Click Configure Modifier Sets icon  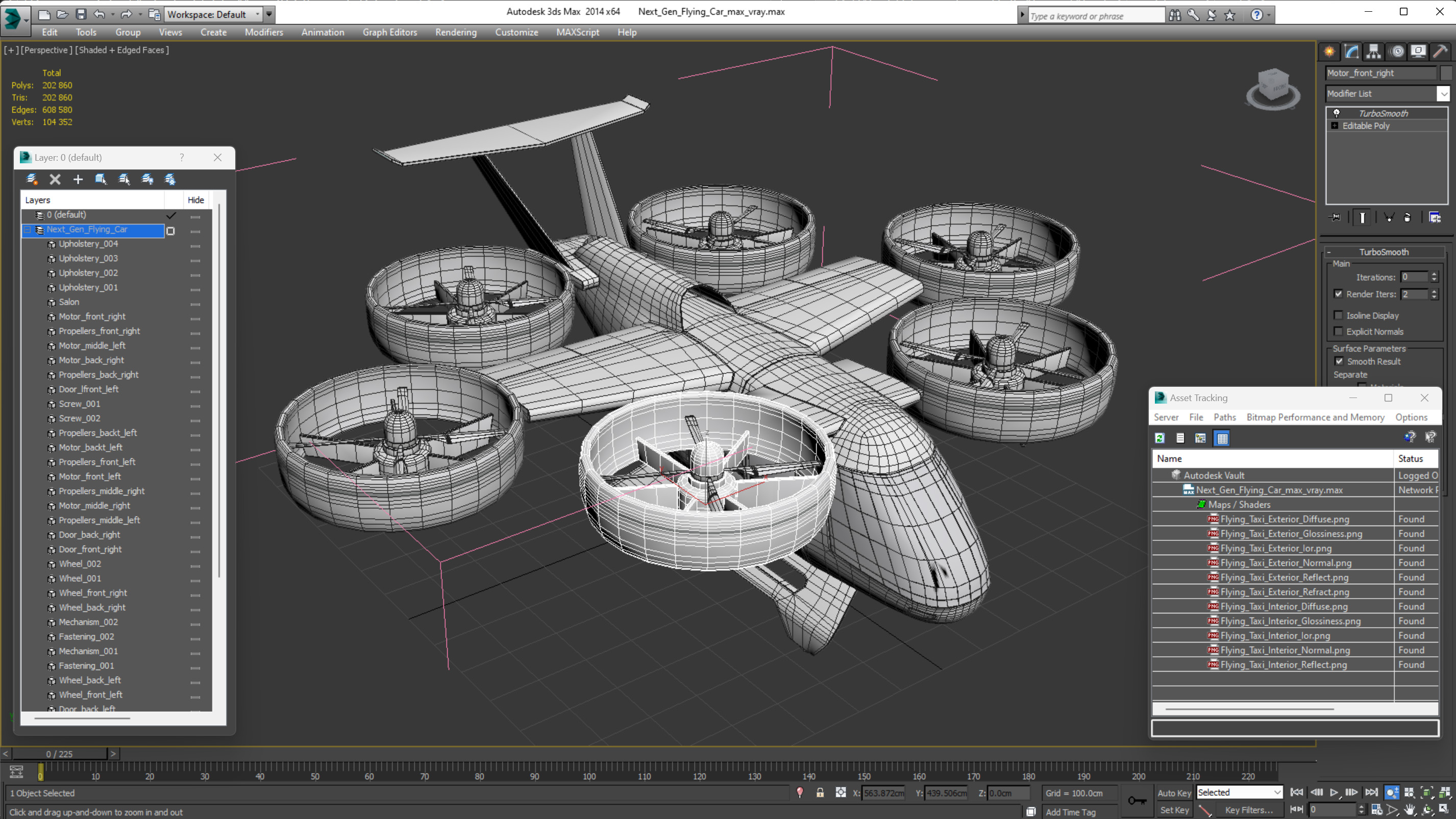click(x=1435, y=217)
